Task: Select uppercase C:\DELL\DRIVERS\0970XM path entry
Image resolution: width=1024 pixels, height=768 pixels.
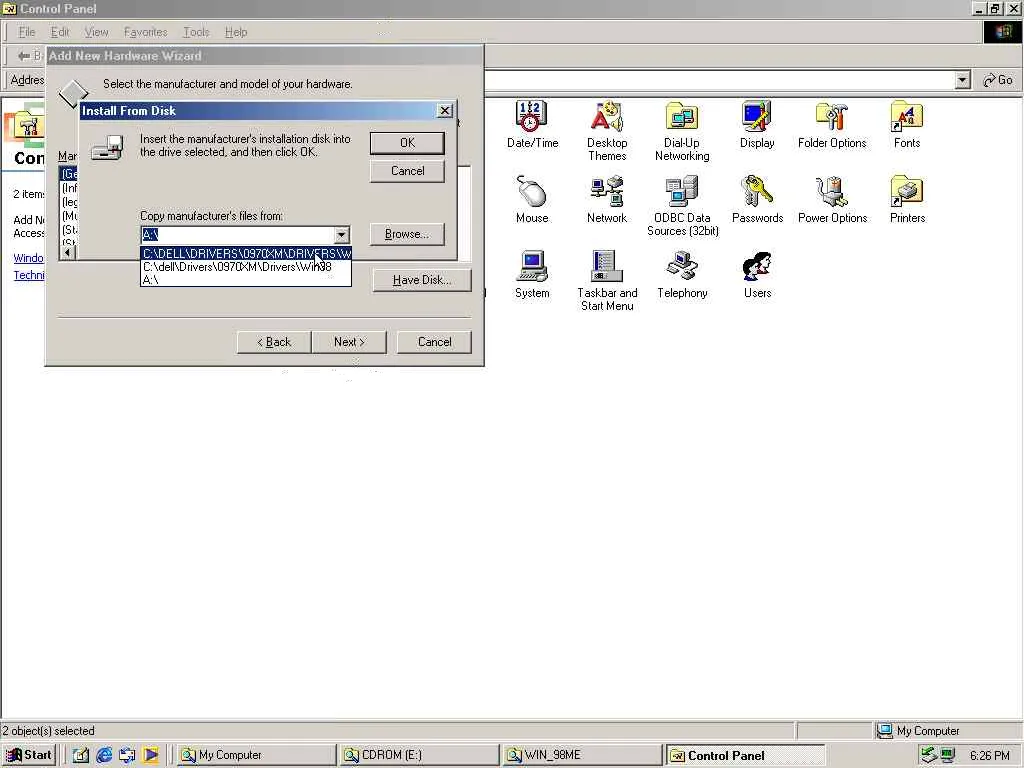Action: coord(246,253)
